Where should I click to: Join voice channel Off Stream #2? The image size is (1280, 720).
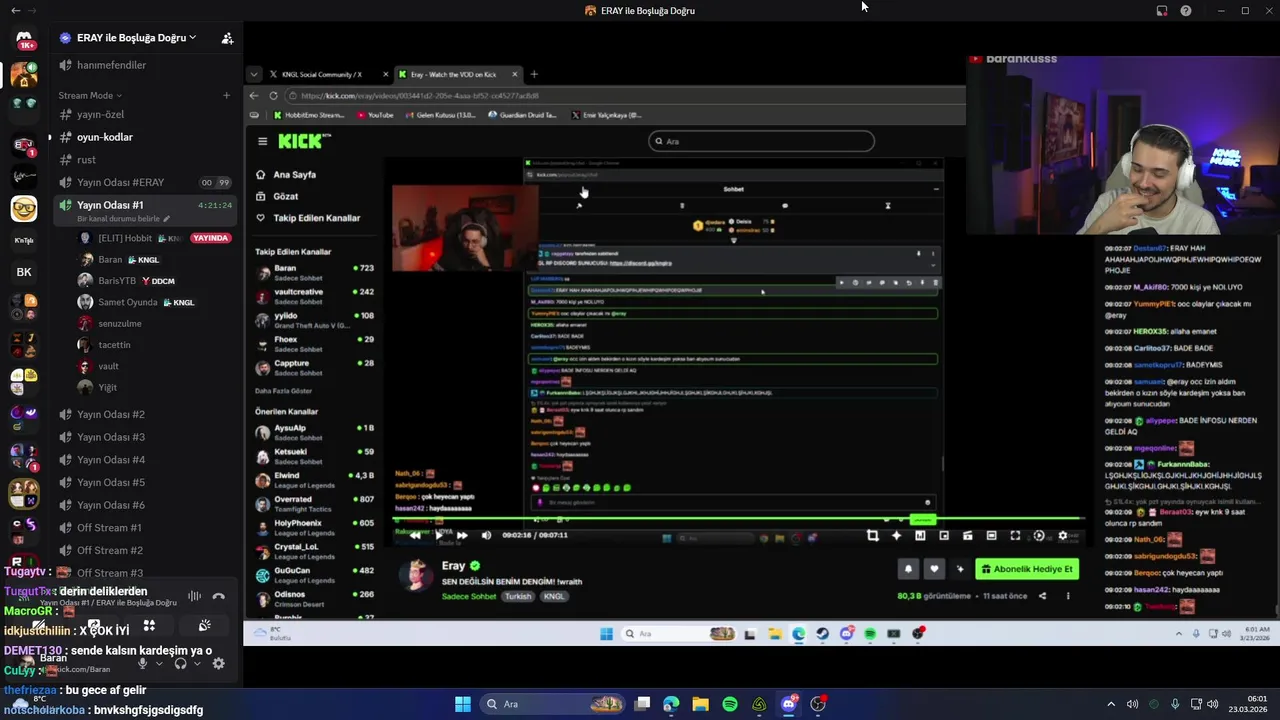[x=145, y=550]
